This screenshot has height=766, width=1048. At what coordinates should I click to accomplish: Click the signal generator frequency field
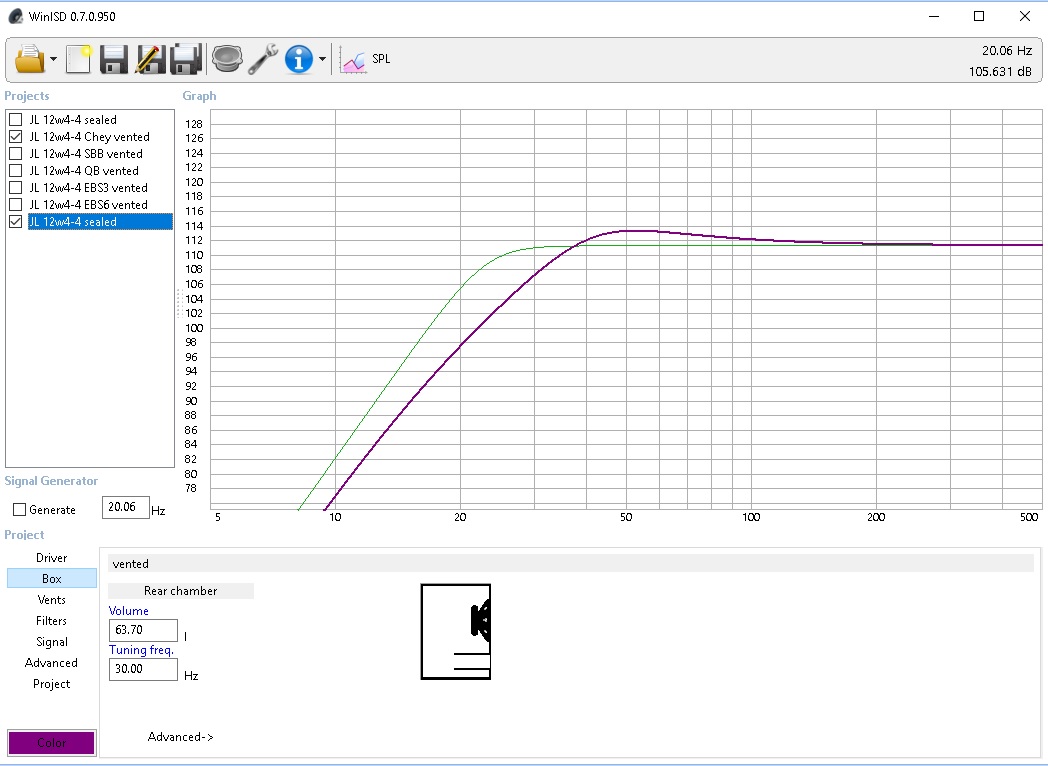(x=125, y=507)
